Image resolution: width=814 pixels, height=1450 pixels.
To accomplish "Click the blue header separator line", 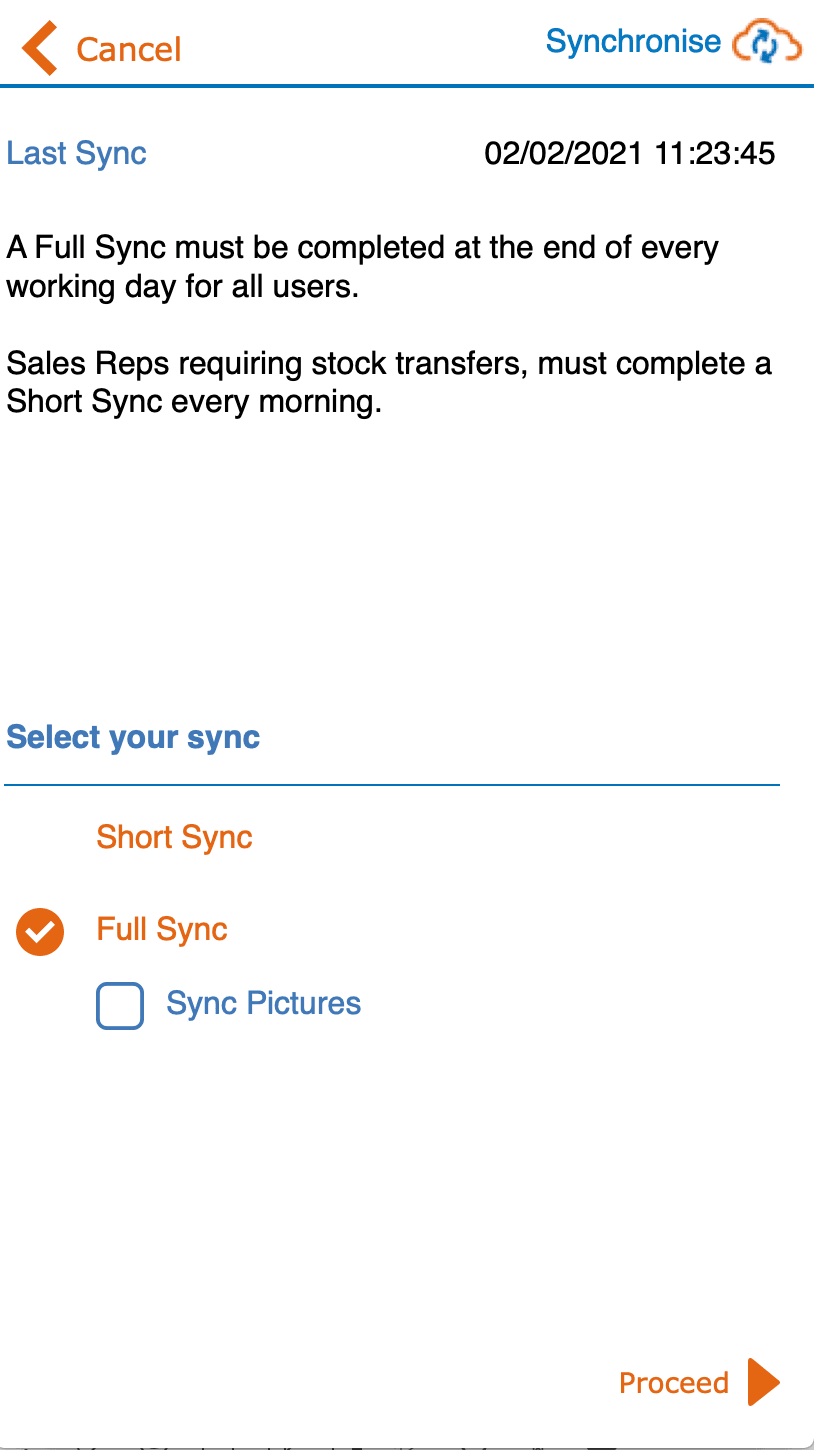I will 407,86.
